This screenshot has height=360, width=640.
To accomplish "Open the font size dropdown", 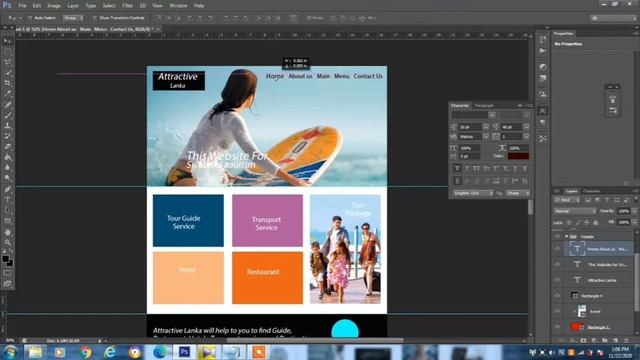I will pyautogui.click(x=486, y=127).
